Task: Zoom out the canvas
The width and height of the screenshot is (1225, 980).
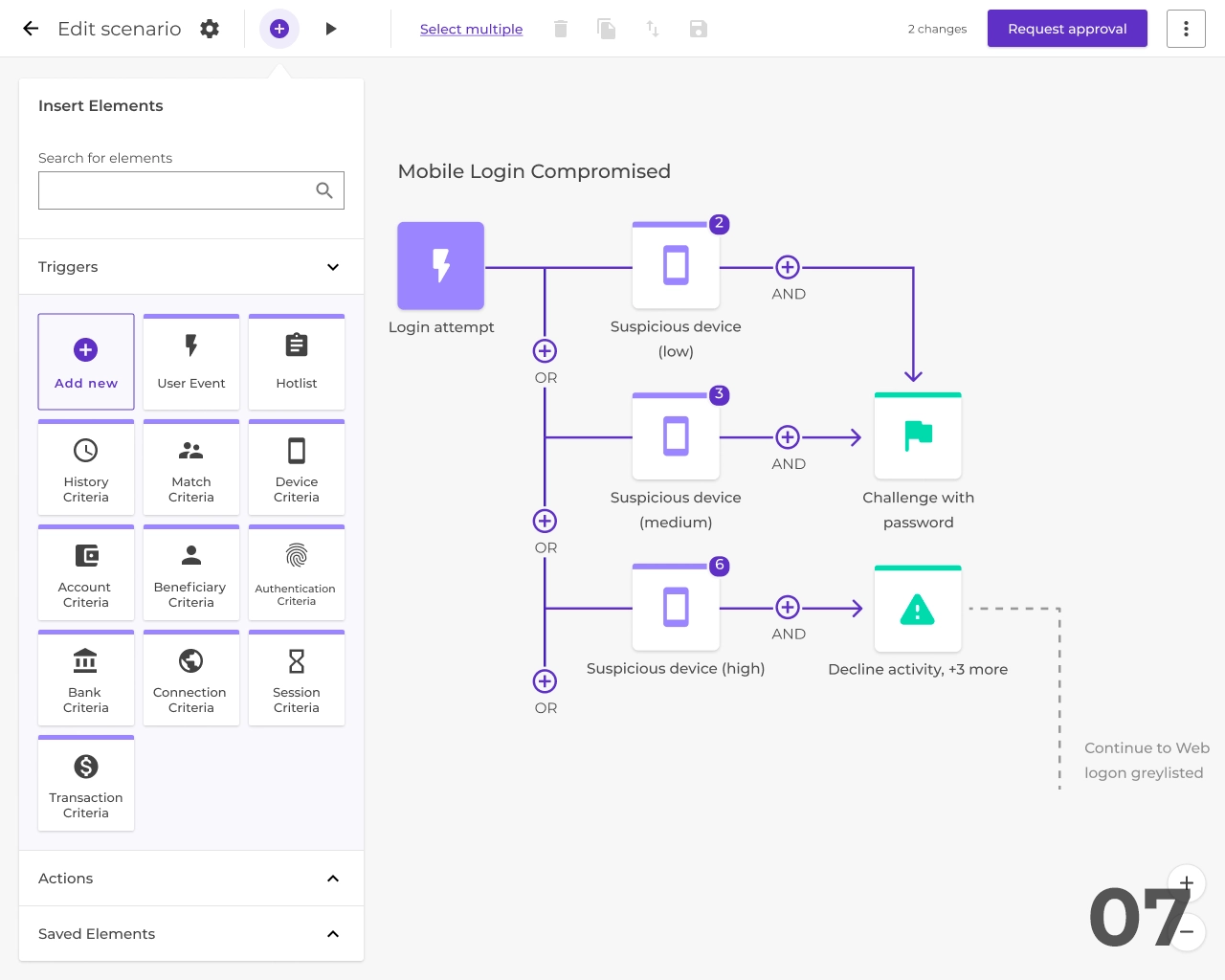Action: coord(1187,931)
